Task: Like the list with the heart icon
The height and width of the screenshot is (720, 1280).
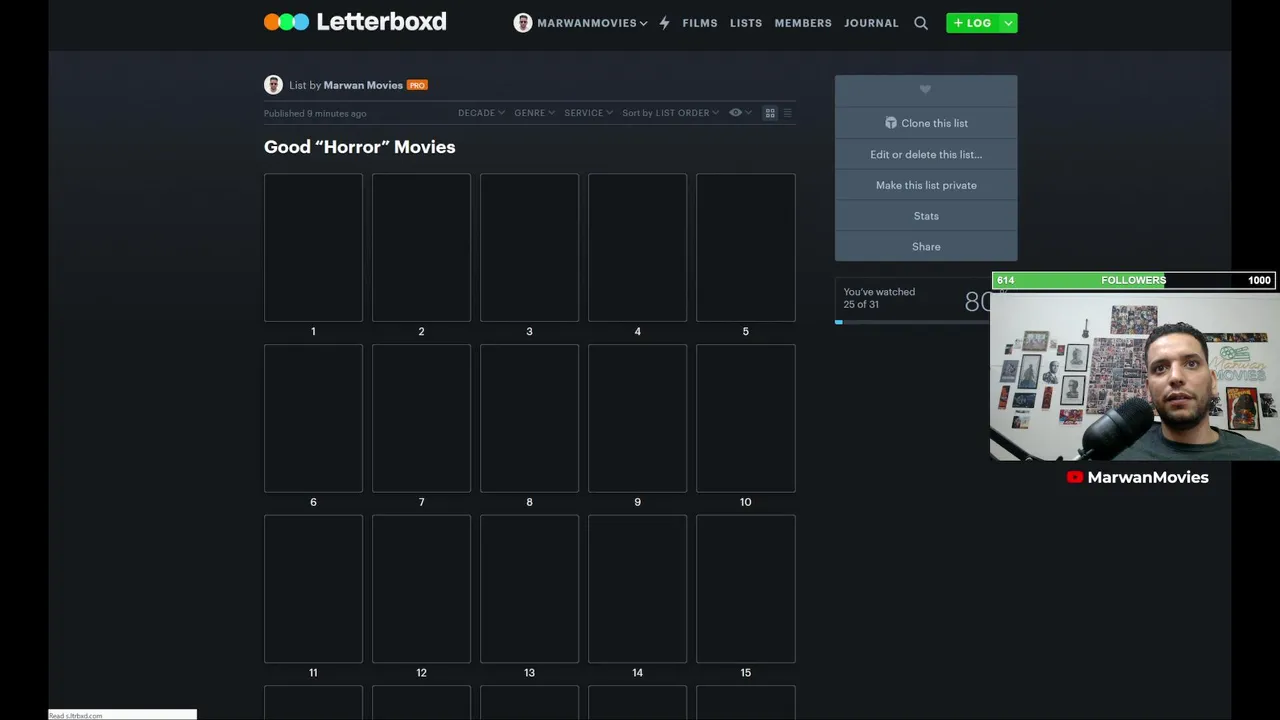Action: (925, 90)
